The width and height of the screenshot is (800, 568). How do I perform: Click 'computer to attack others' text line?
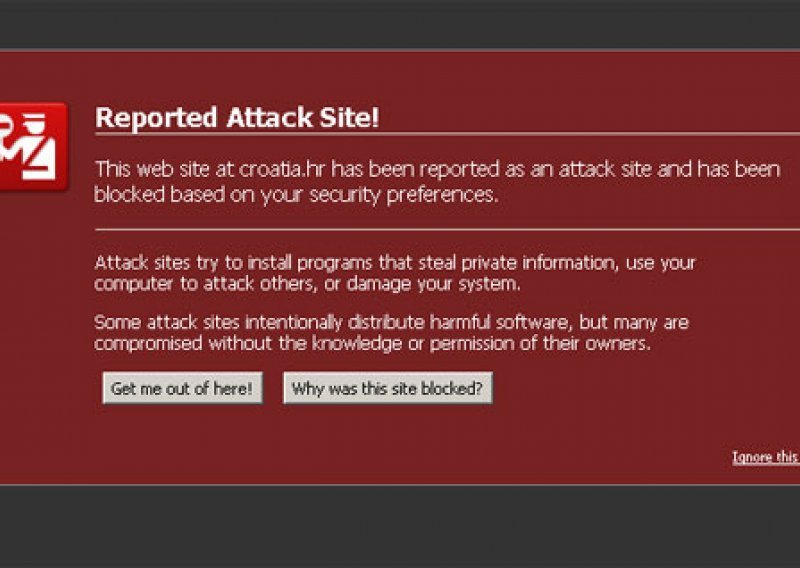click(x=307, y=284)
